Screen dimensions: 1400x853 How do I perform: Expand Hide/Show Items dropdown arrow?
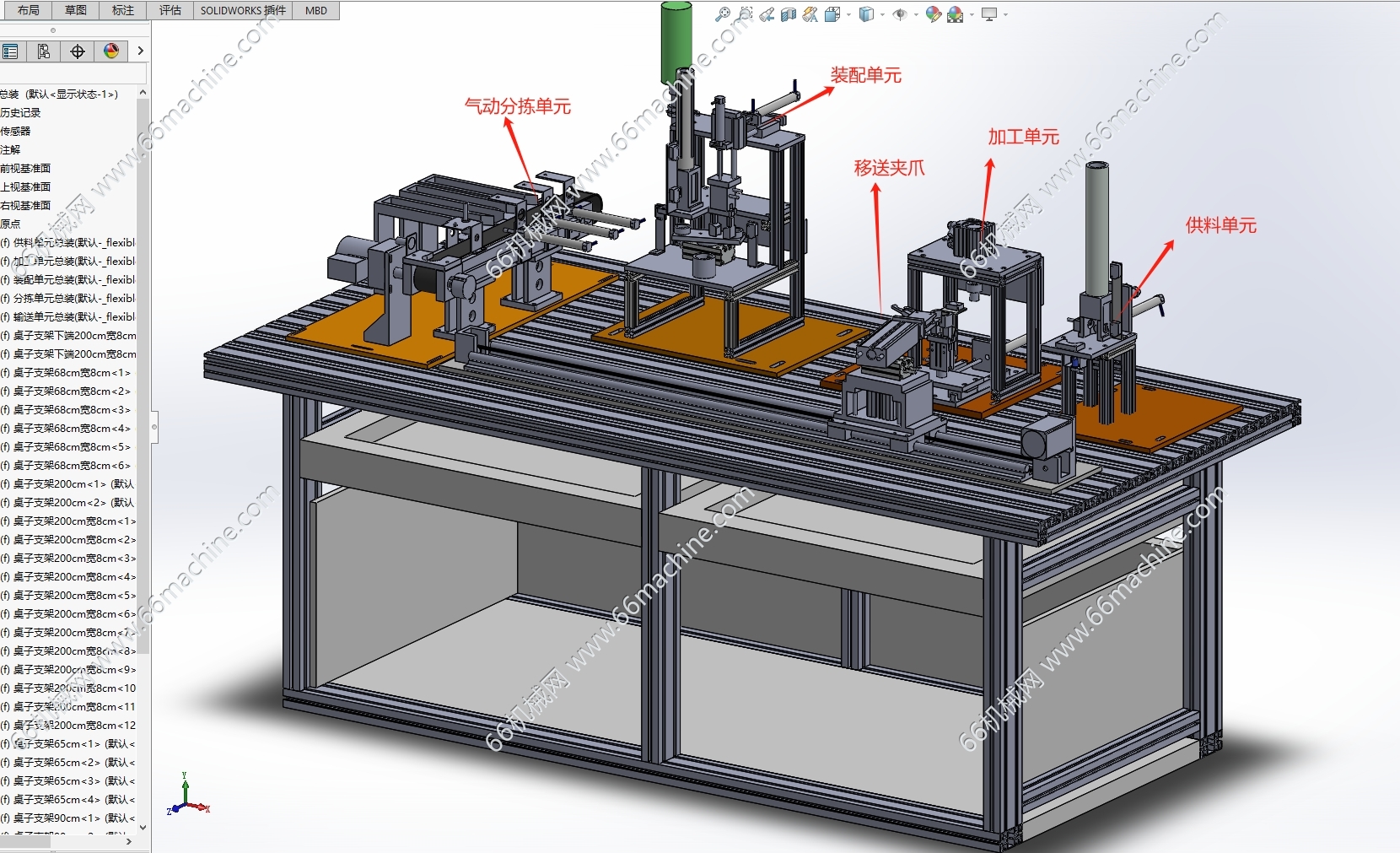(x=916, y=14)
